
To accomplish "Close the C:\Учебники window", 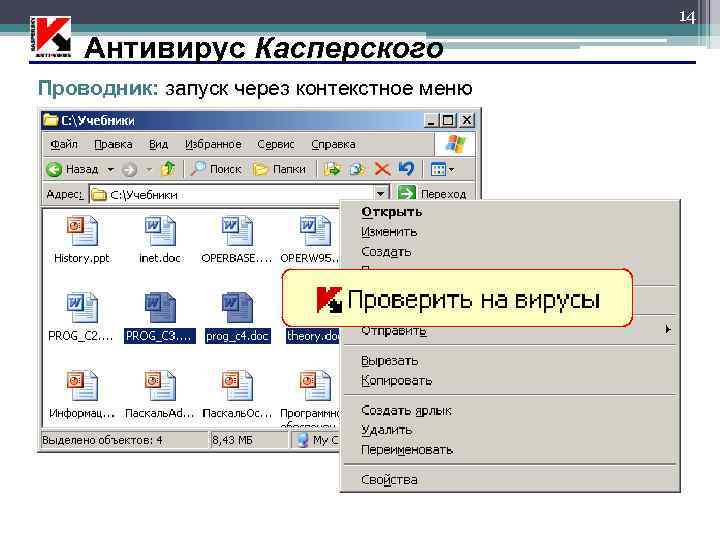I will point(467,121).
